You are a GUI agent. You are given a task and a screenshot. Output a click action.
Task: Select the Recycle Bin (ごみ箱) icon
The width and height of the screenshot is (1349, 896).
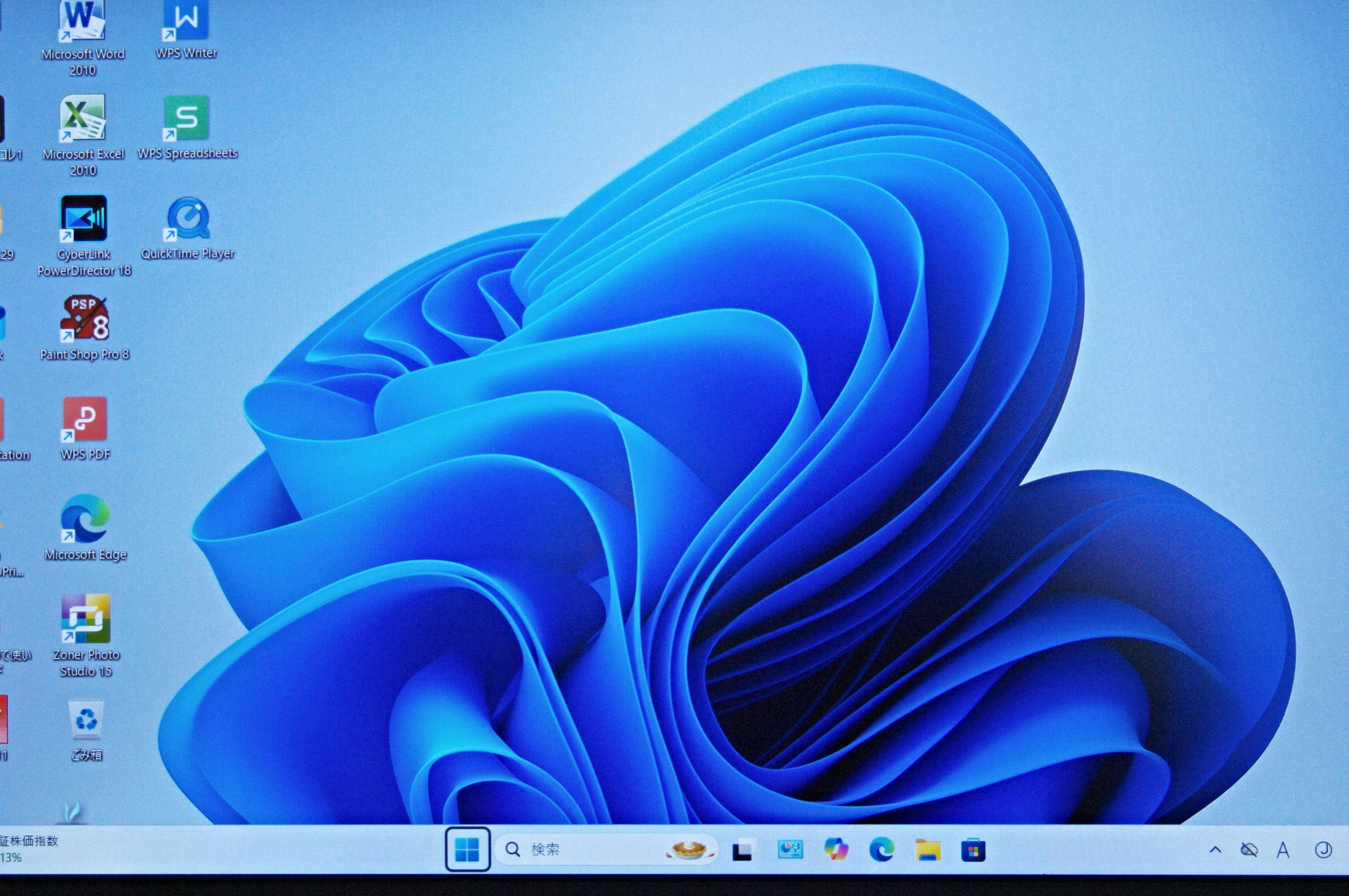click(86, 721)
